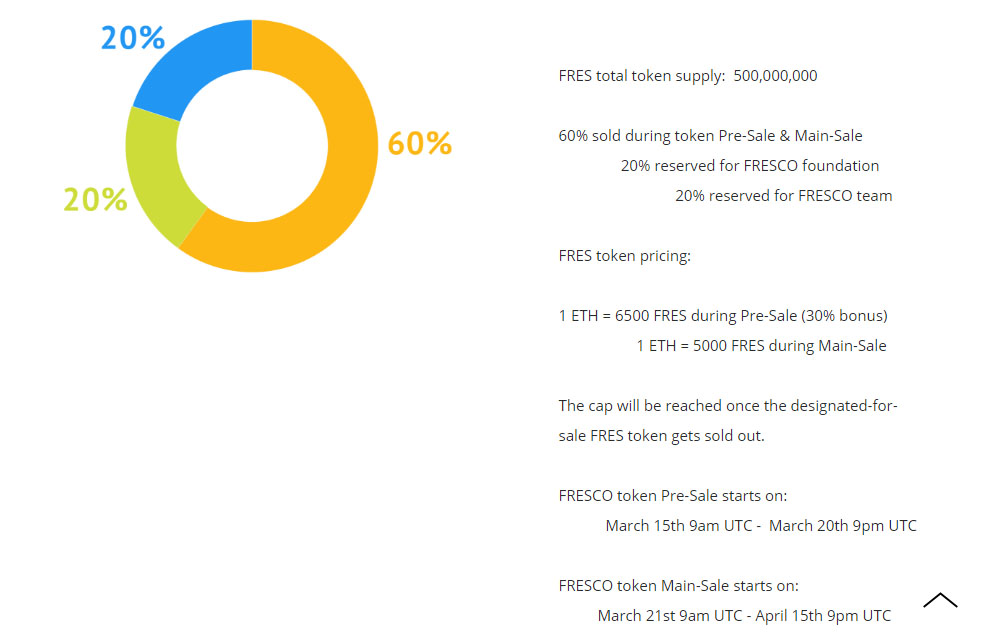Click the 6500 FRES Pre-Sale rate line
The image size is (1002, 643).
[723, 316]
